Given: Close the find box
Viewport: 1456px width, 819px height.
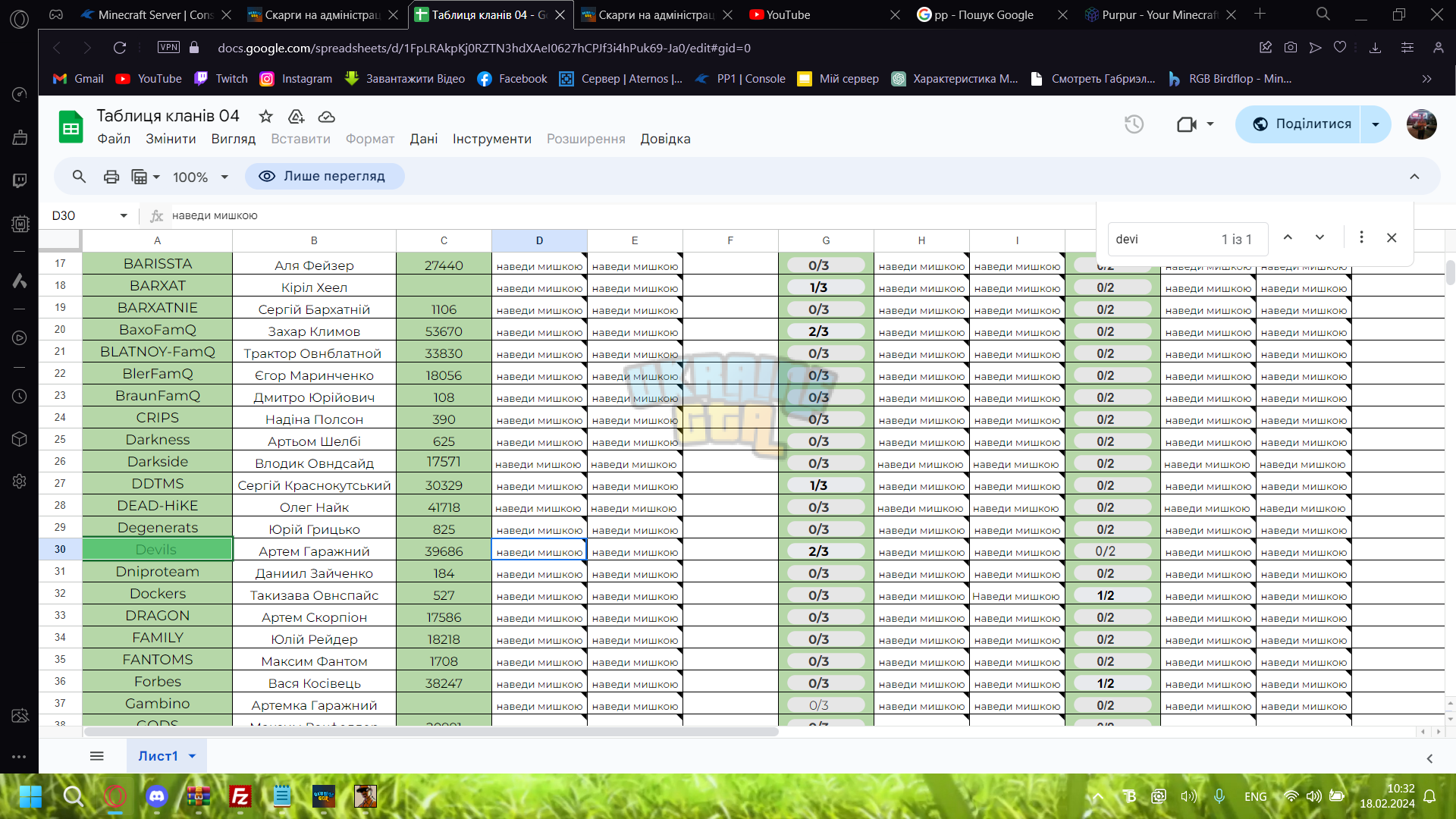Looking at the screenshot, I should [1392, 237].
